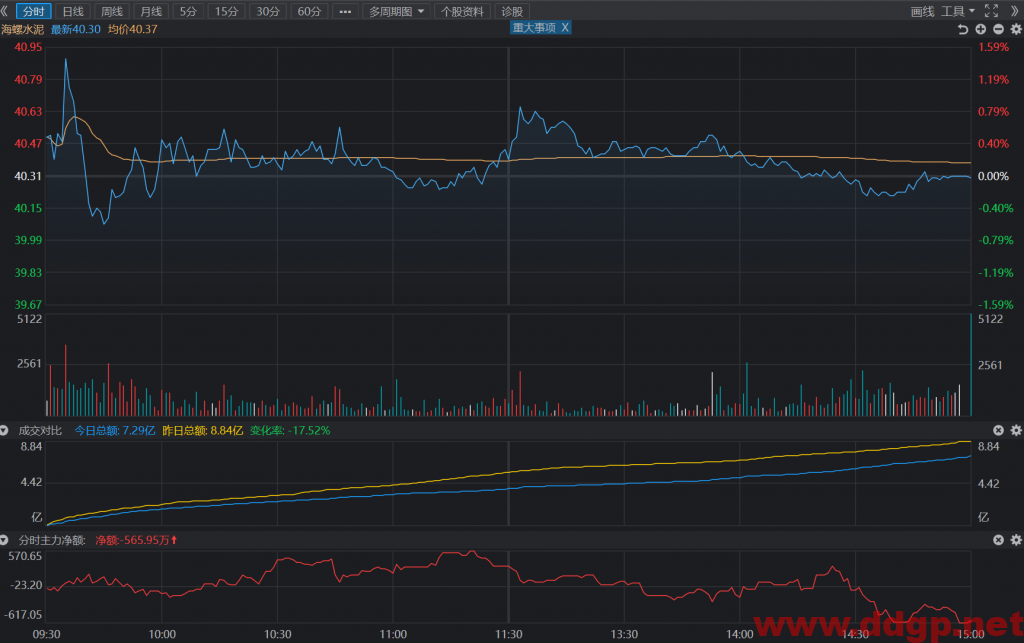Open settings gear of 成交对比 panel
The width and height of the screenshot is (1024, 643).
click(x=1016, y=430)
